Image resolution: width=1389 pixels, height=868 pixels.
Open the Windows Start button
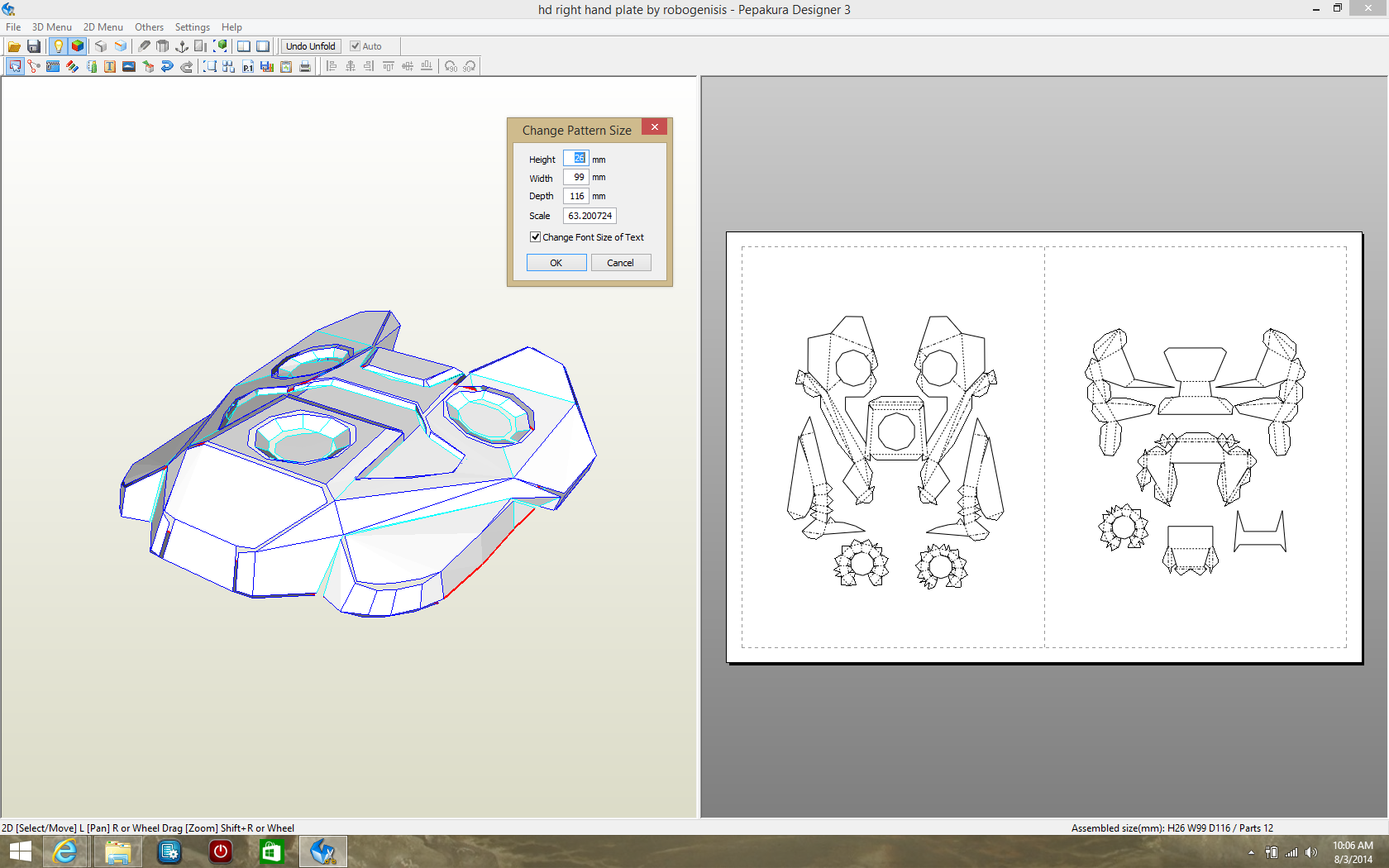[x=21, y=851]
